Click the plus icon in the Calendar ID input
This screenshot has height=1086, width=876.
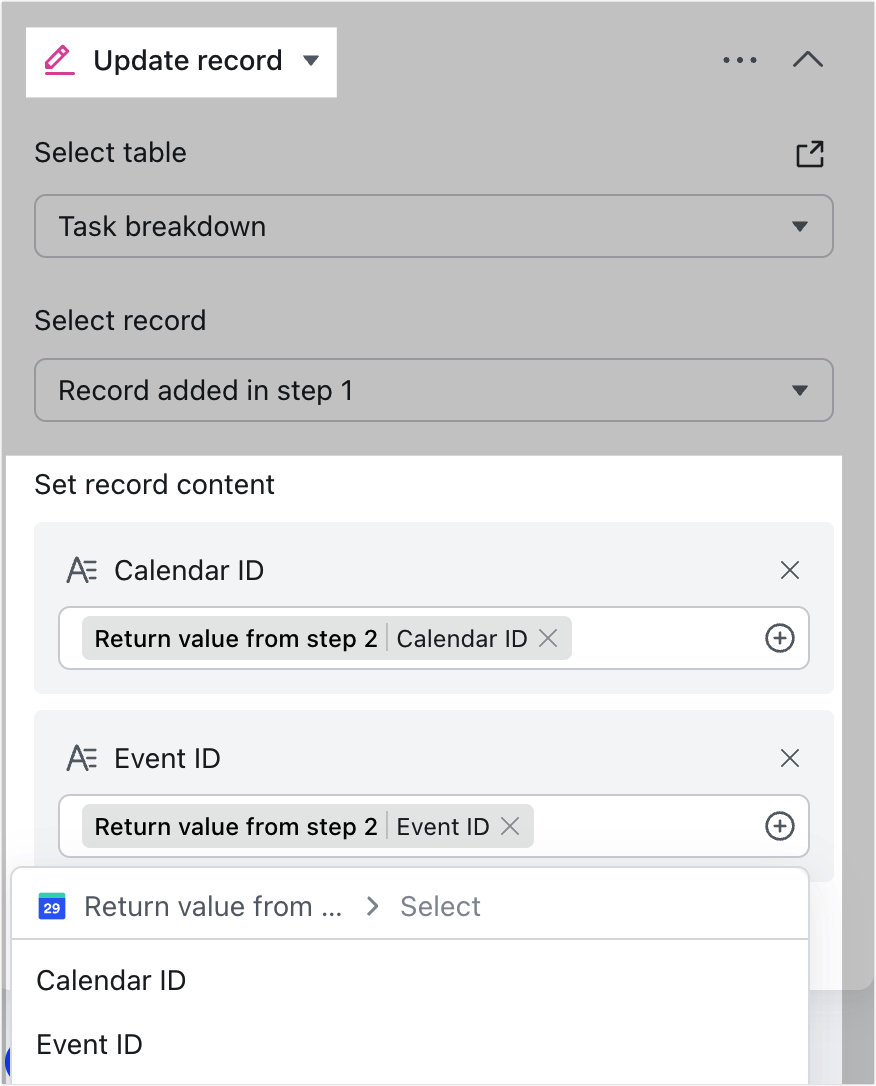coord(780,638)
